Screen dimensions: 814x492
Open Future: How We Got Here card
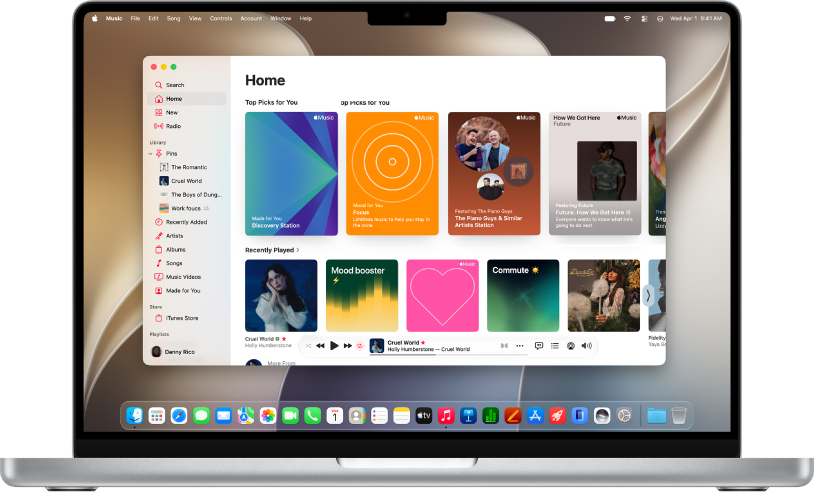pos(595,173)
